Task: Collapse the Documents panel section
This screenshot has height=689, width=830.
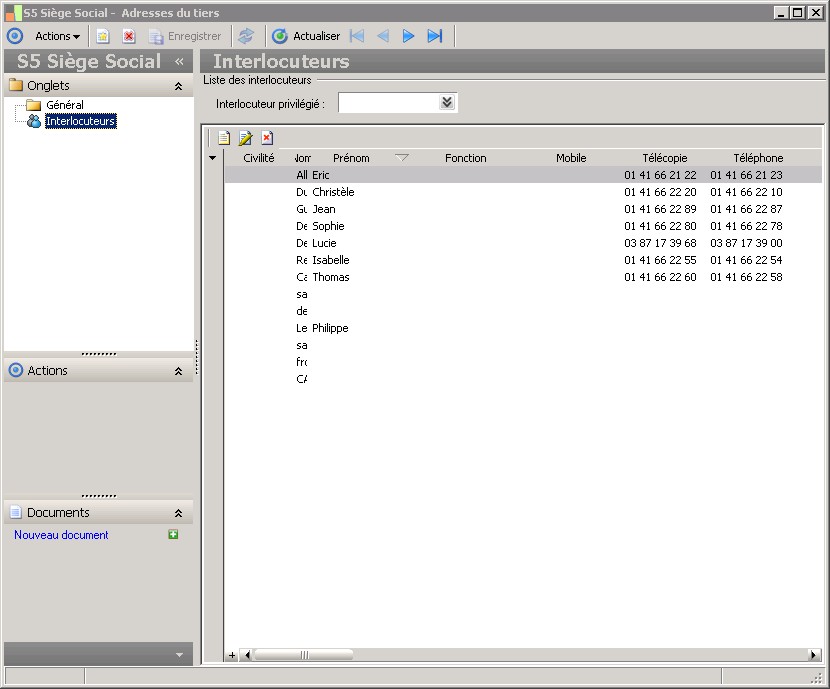Action: pyautogui.click(x=178, y=513)
